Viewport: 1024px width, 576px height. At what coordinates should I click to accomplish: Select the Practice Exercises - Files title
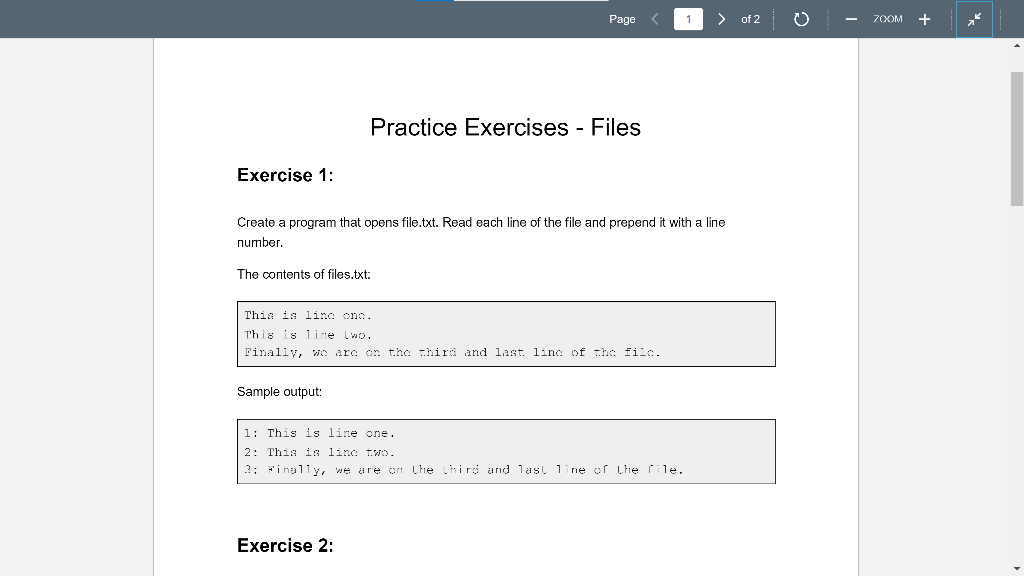tap(505, 127)
